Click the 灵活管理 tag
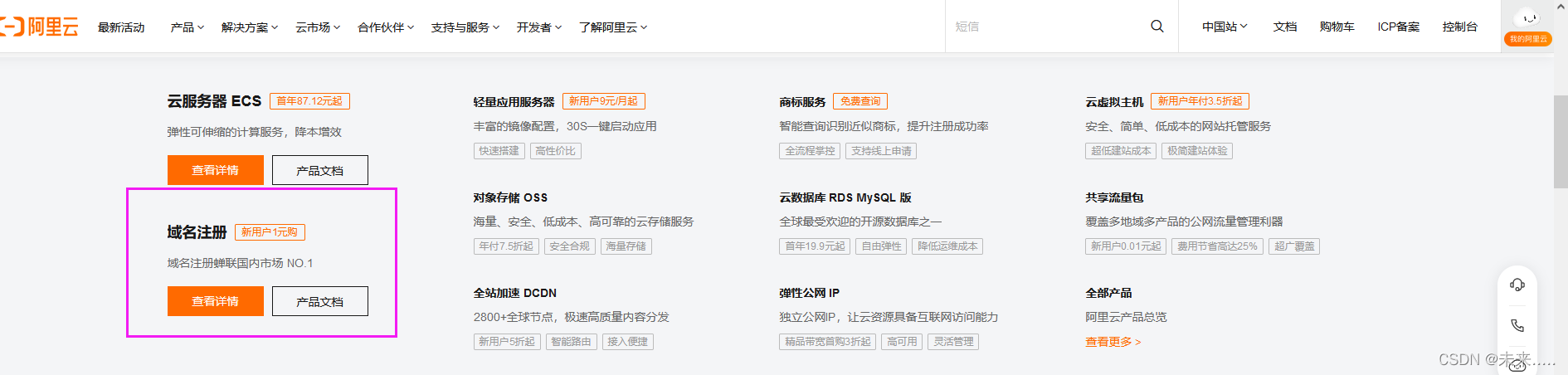The height and width of the screenshot is (375, 1568). click(x=953, y=342)
